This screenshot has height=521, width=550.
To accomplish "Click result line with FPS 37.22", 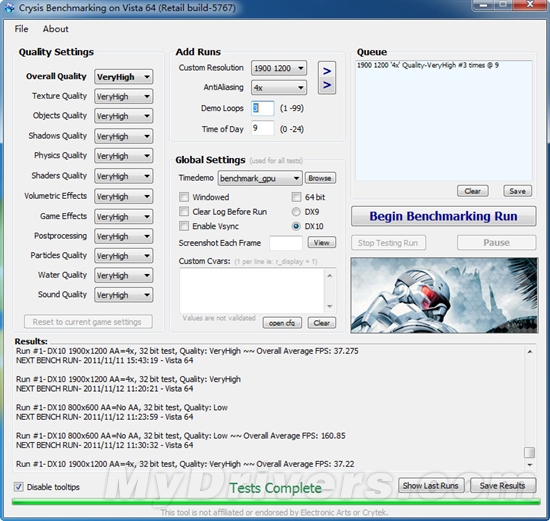I will pyautogui.click(x=185, y=464).
